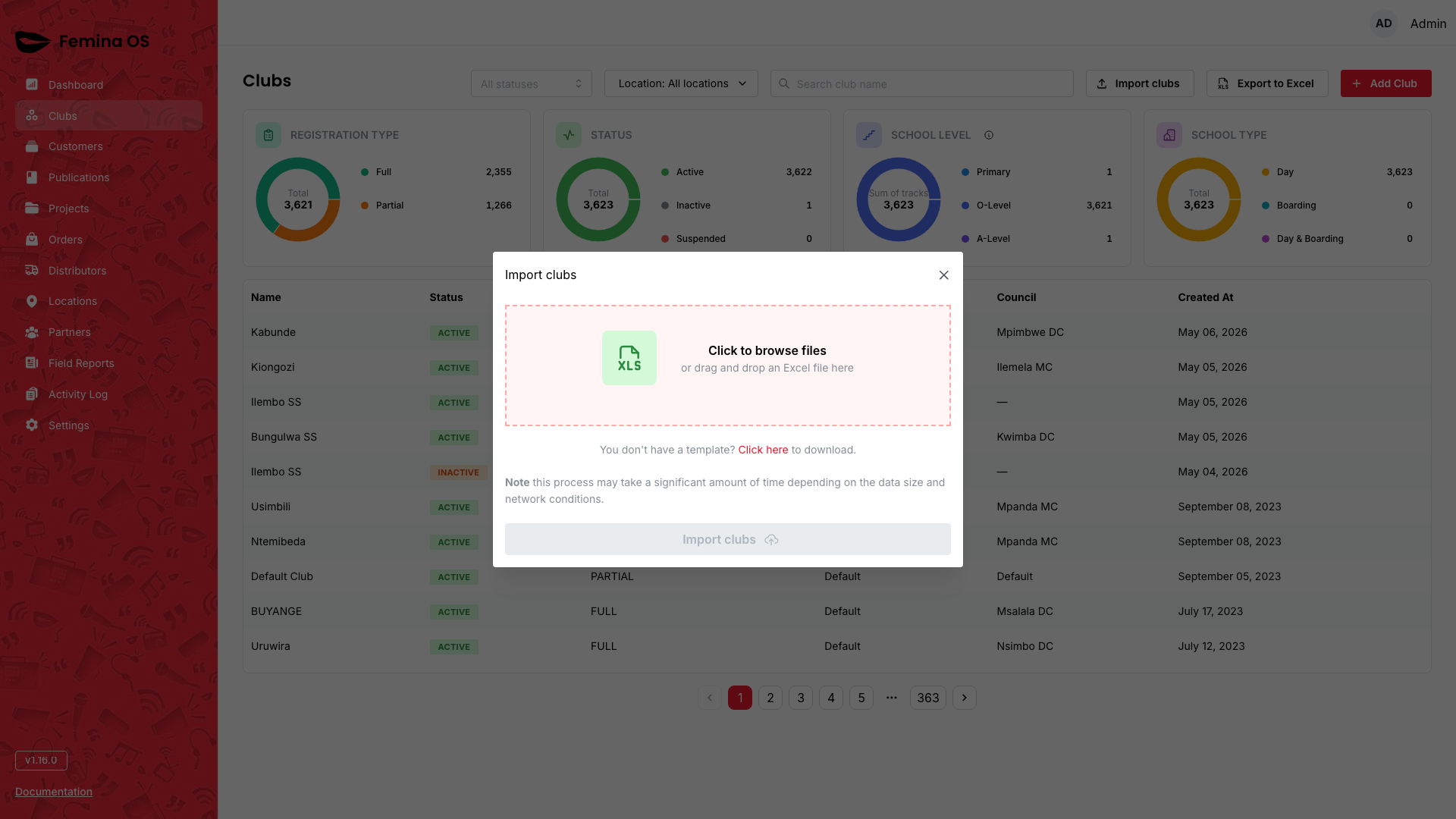Click the Council column header
Viewport: 1456px width, 819px height.
tap(1016, 297)
